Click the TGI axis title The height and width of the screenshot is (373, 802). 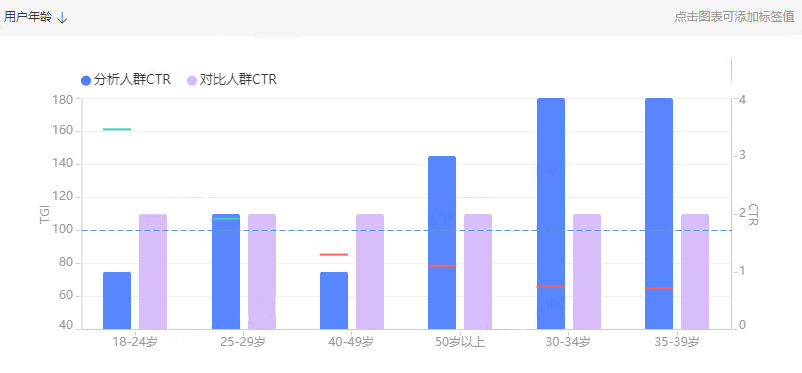point(45,214)
